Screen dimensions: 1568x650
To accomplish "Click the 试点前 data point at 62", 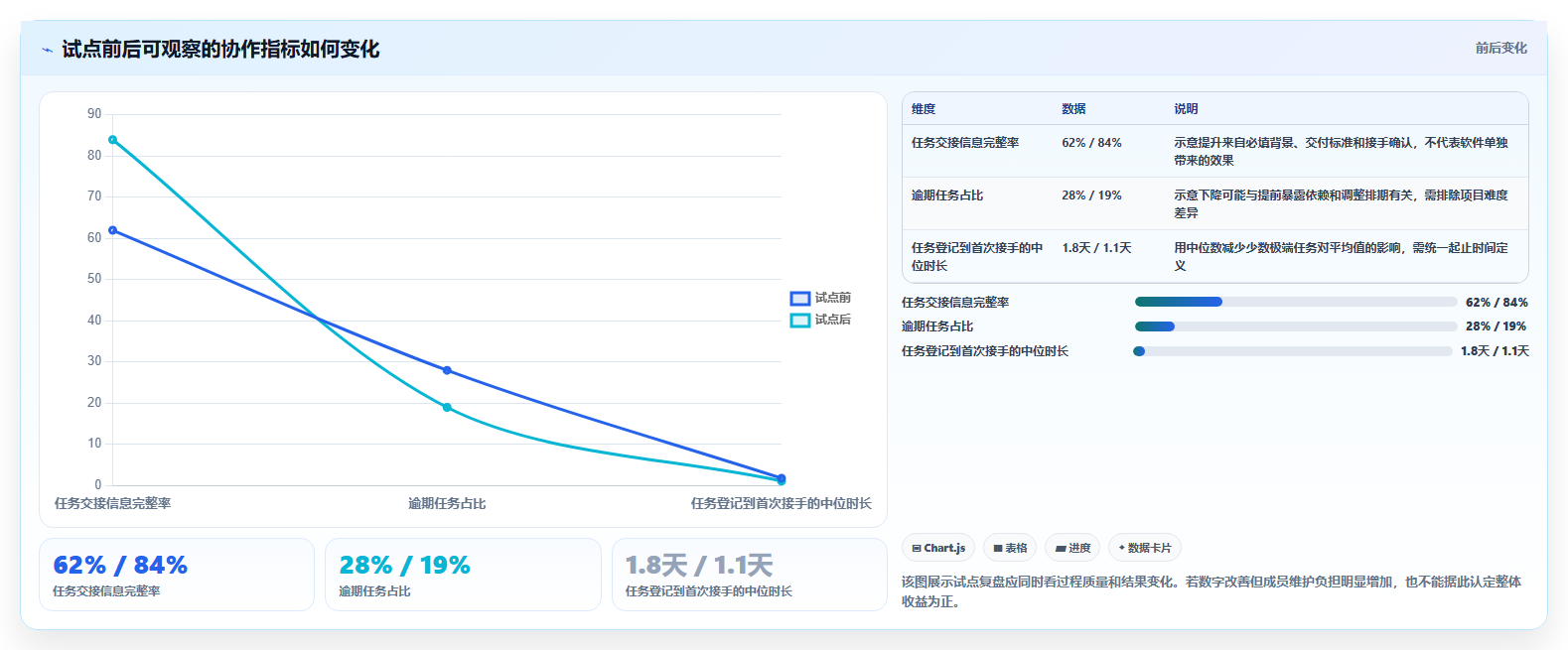I will click(x=113, y=230).
